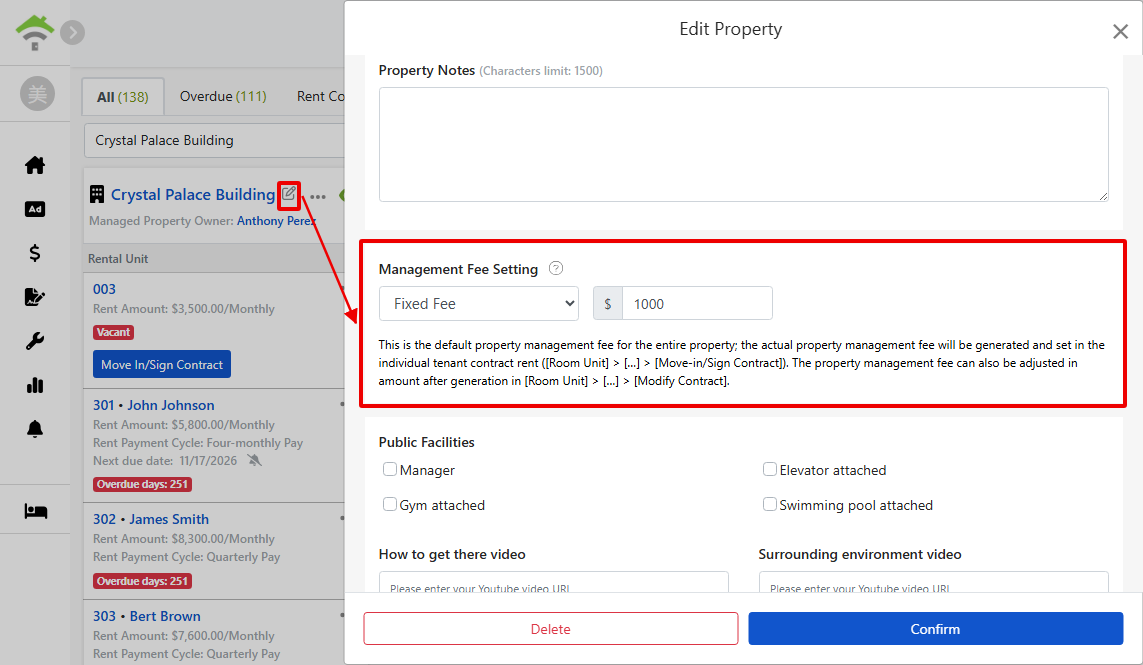Screen dimensions: 1143x665
Task: Open unit 301 John Johnson link
Action: coord(154,405)
